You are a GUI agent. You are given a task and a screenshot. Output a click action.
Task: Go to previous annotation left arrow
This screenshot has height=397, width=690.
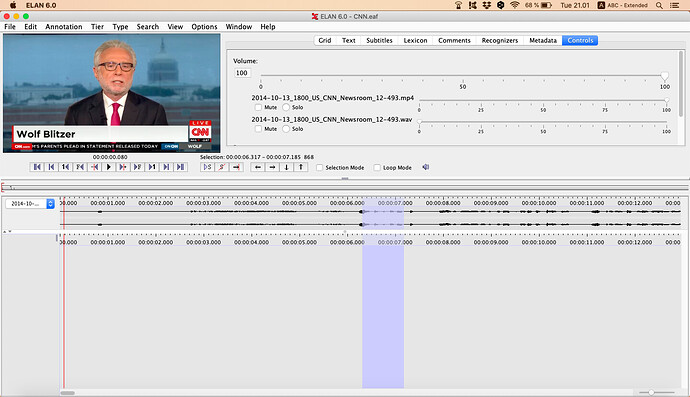coord(258,167)
